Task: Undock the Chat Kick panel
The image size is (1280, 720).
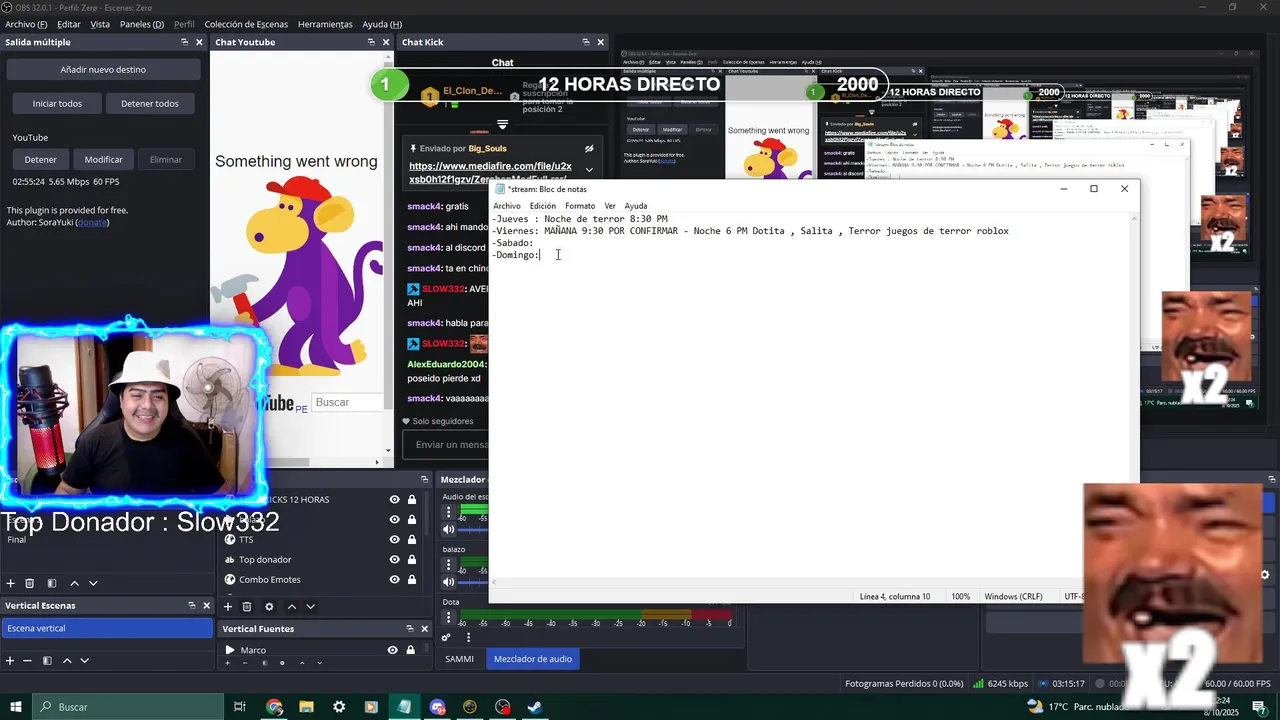Action: 586,42
